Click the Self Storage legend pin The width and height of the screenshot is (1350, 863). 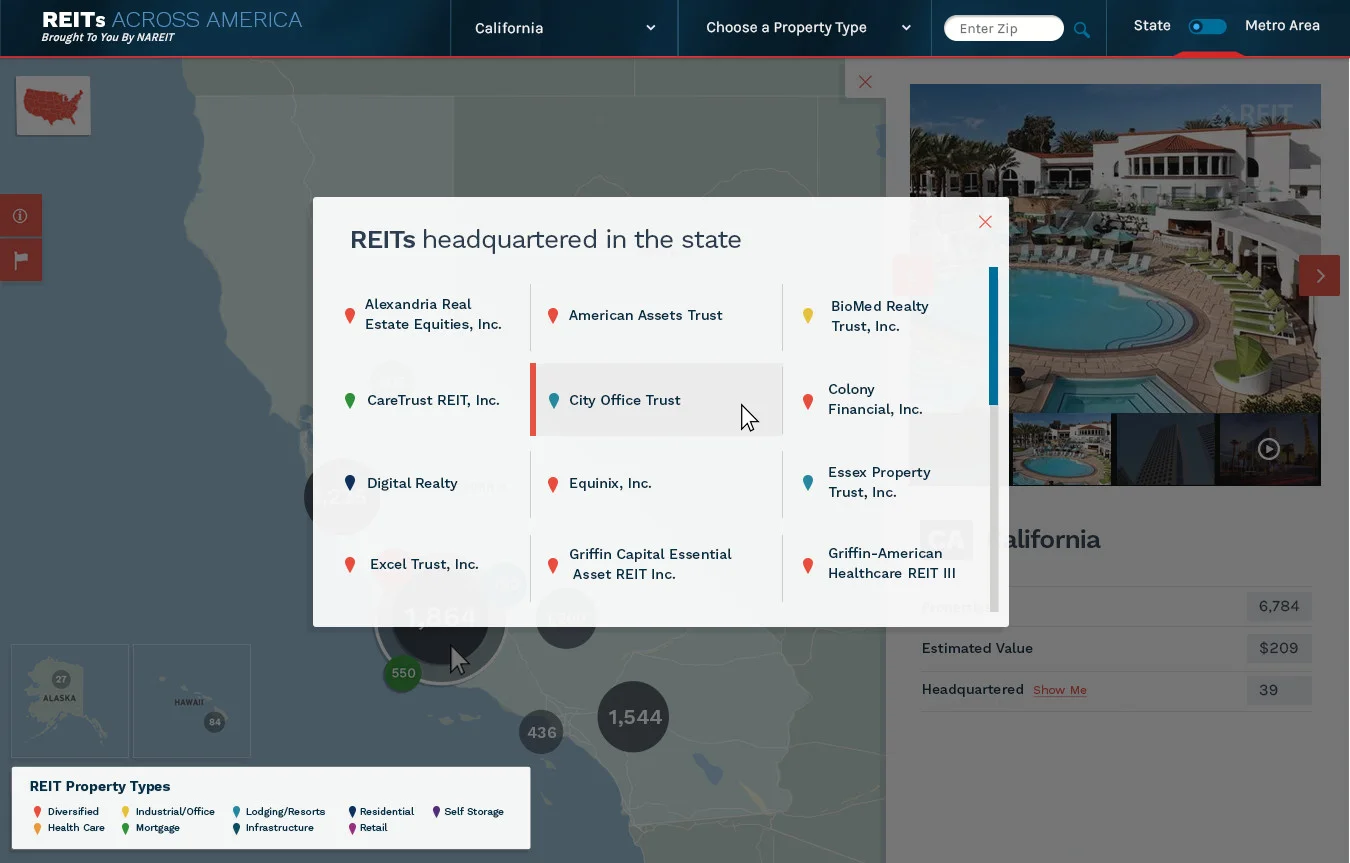(x=437, y=812)
